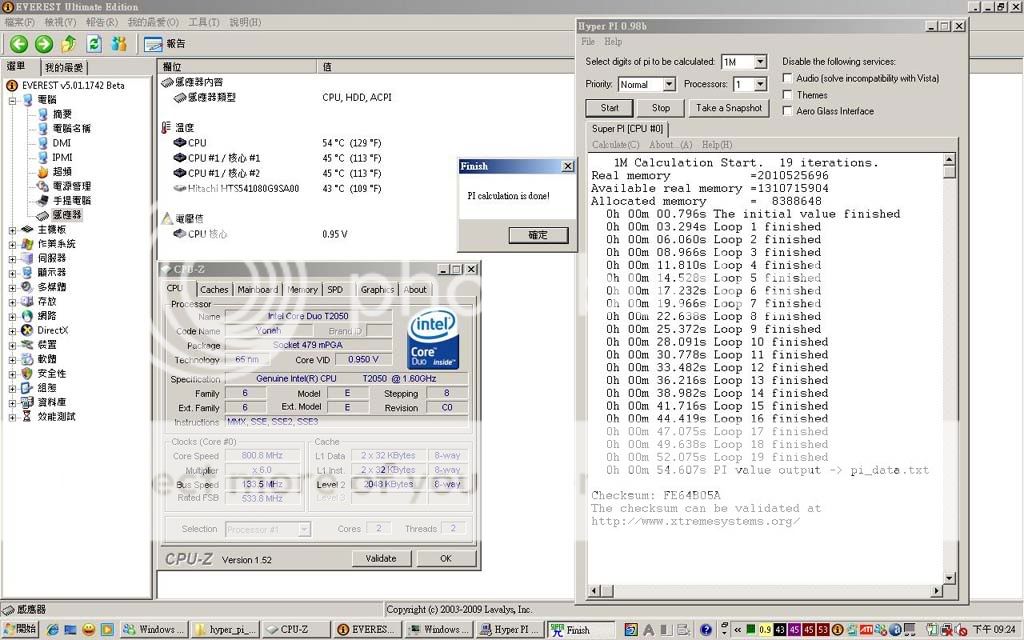Switch to the 我的最愛 favorites tab
Image resolution: width=1024 pixels, height=640 pixels.
(x=64, y=67)
